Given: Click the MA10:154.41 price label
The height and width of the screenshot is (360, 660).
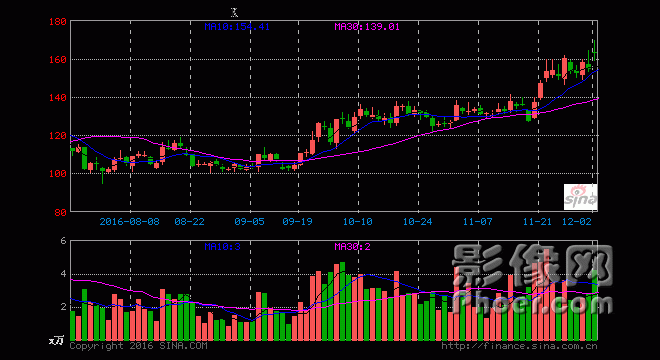Looking at the screenshot, I should pos(237,27).
